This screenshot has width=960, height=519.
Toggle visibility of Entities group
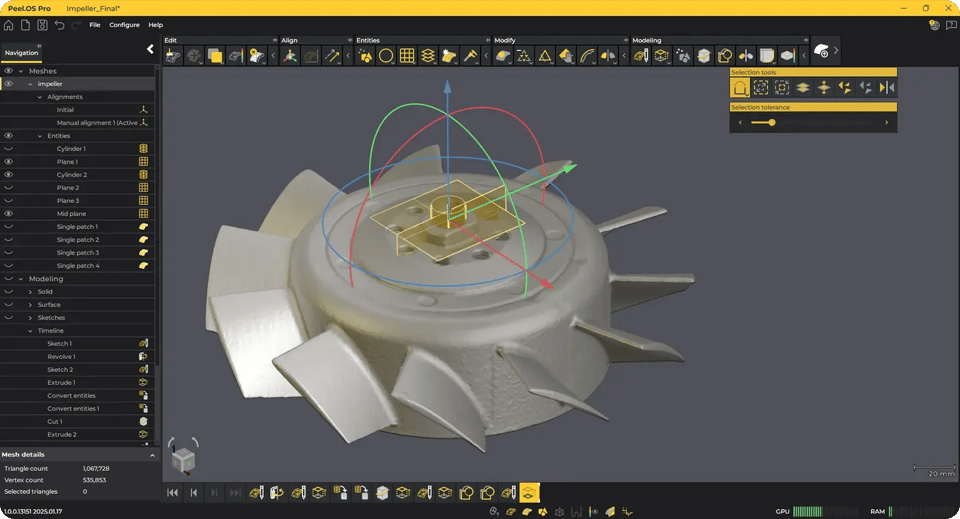tap(8, 136)
